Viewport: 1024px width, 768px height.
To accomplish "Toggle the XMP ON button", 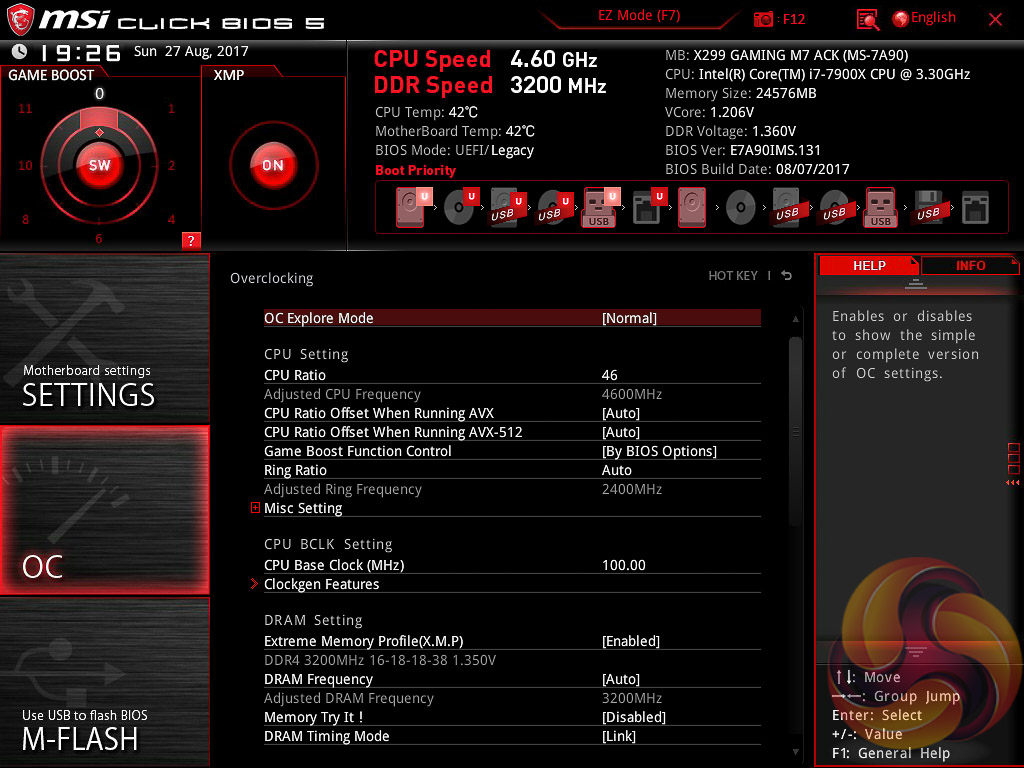I will (x=273, y=165).
